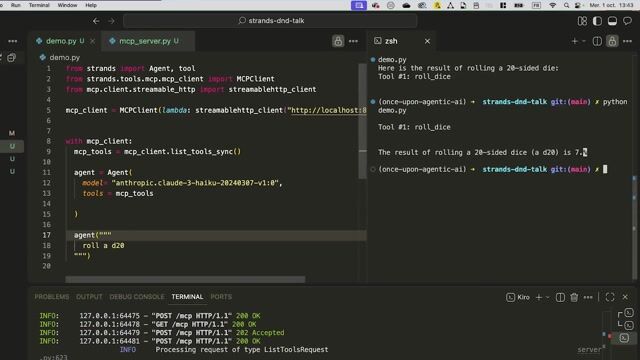Toggle the editor group lock icon
Viewport: 640px width, 360px height.
point(338,41)
